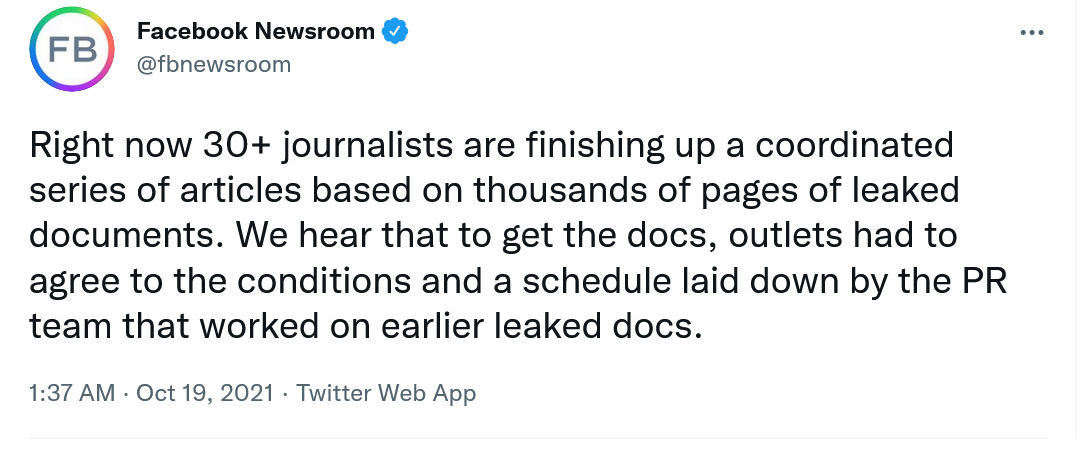Image resolution: width=1082 pixels, height=449 pixels.
Task: Open the Twitter Web App source link
Action: tap(386, 393)
